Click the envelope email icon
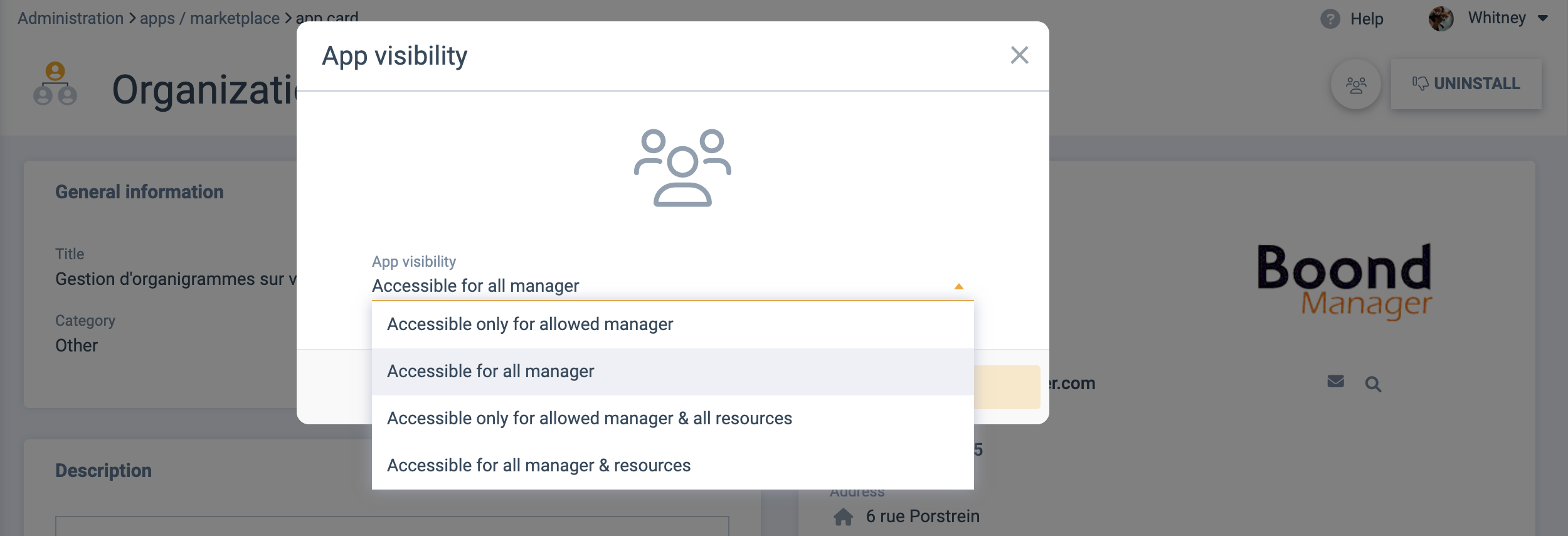Image resolution: width=1568 pixels, height=536 pixels. pyautogui.click(x=1335, y=382)
